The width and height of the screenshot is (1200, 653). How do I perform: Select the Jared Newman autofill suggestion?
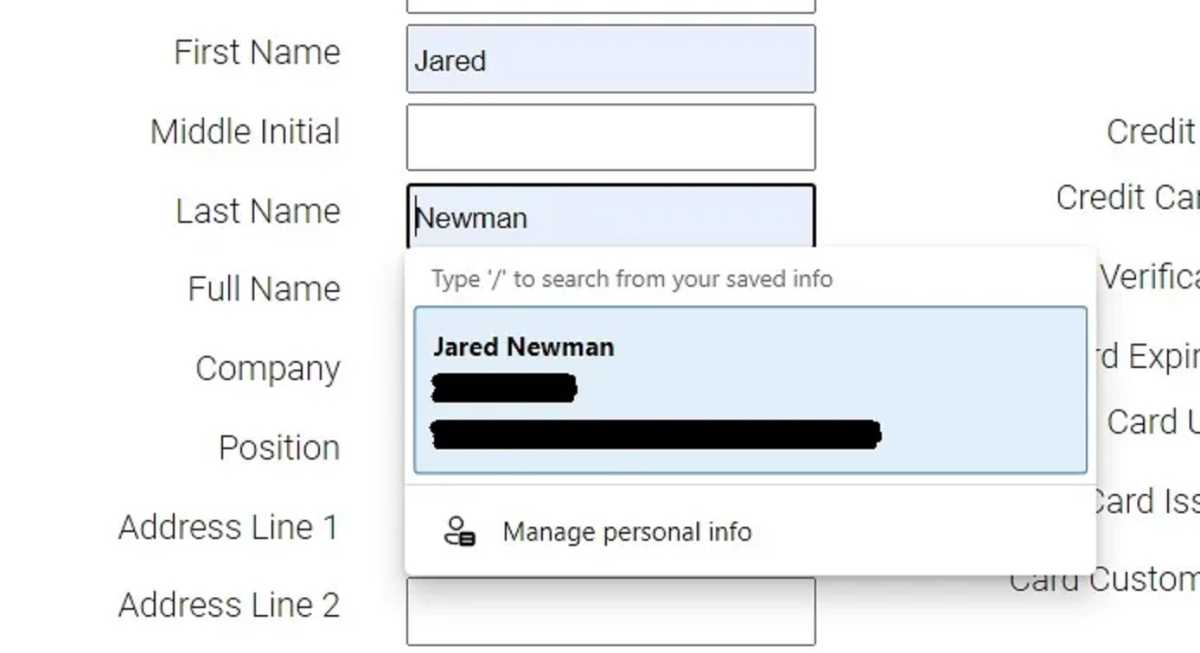click(750, 390)
